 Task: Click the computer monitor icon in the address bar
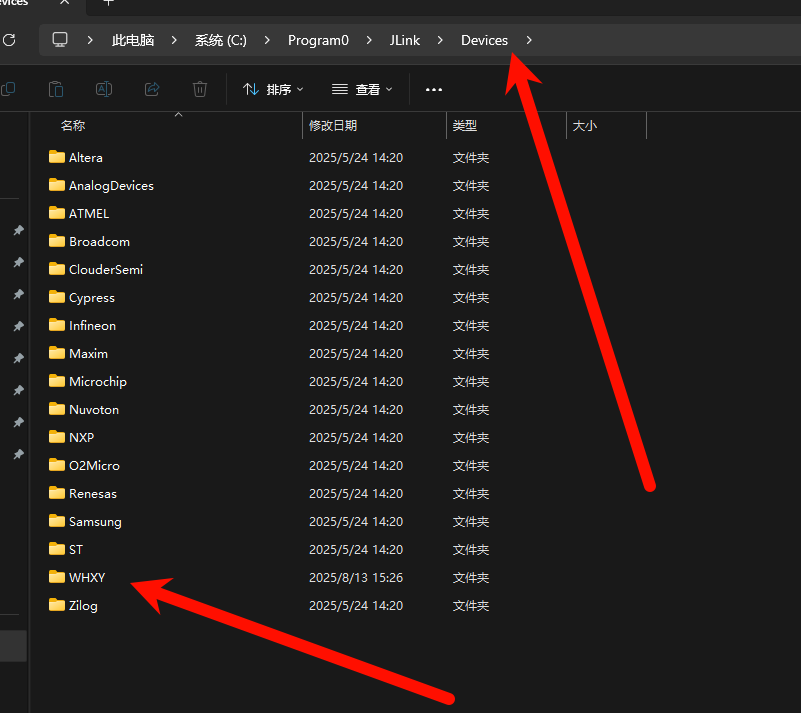[60, 40]
